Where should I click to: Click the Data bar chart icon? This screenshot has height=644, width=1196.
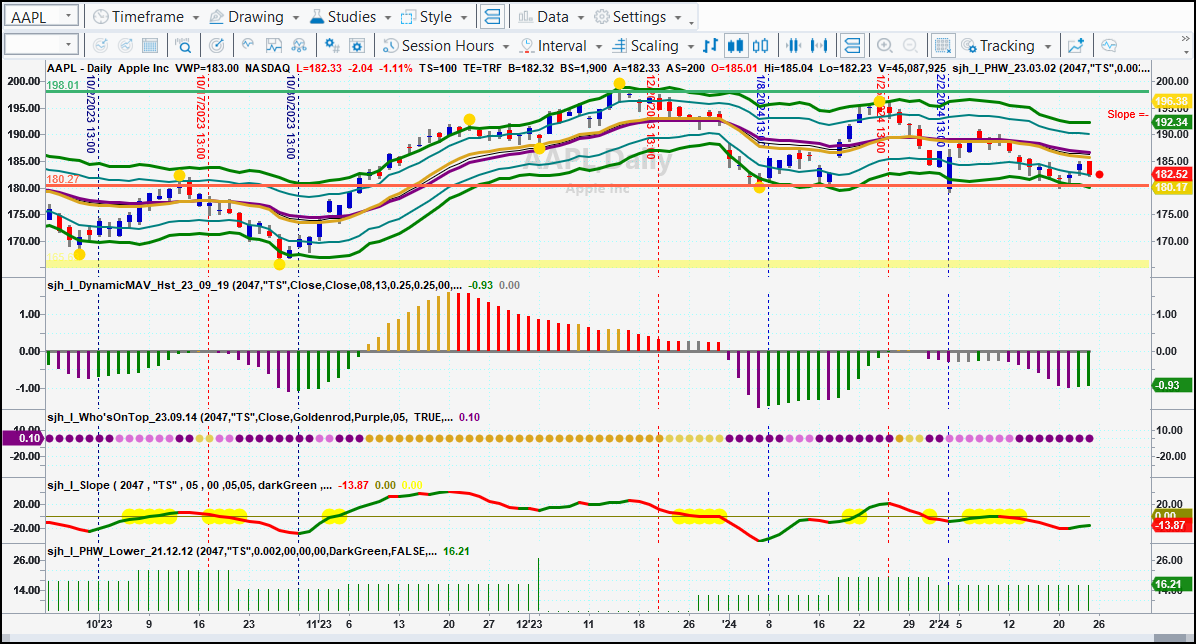[x=525, y=17]
